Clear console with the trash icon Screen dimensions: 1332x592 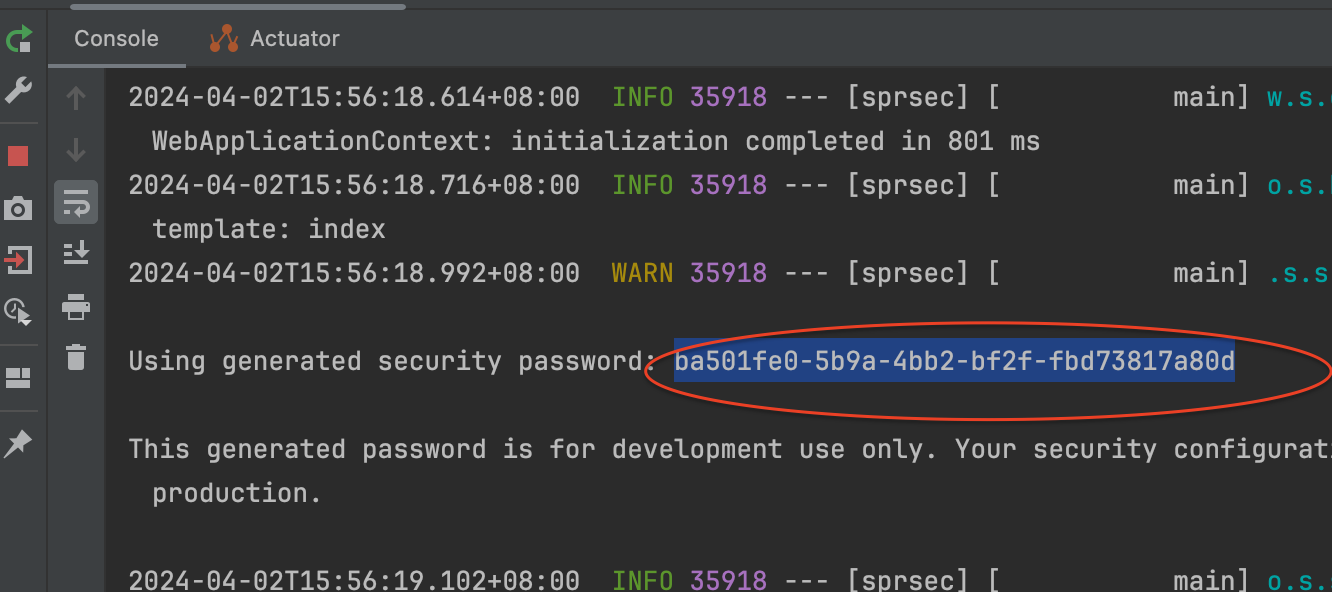(76, 357)
